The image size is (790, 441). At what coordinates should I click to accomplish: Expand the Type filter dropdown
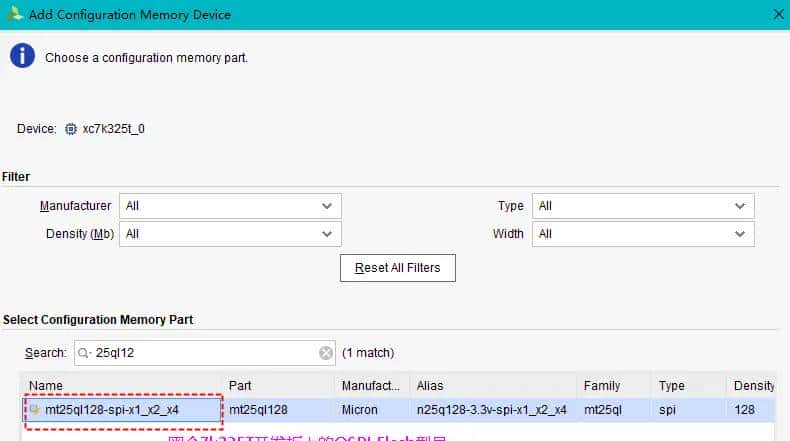point(643,206)
